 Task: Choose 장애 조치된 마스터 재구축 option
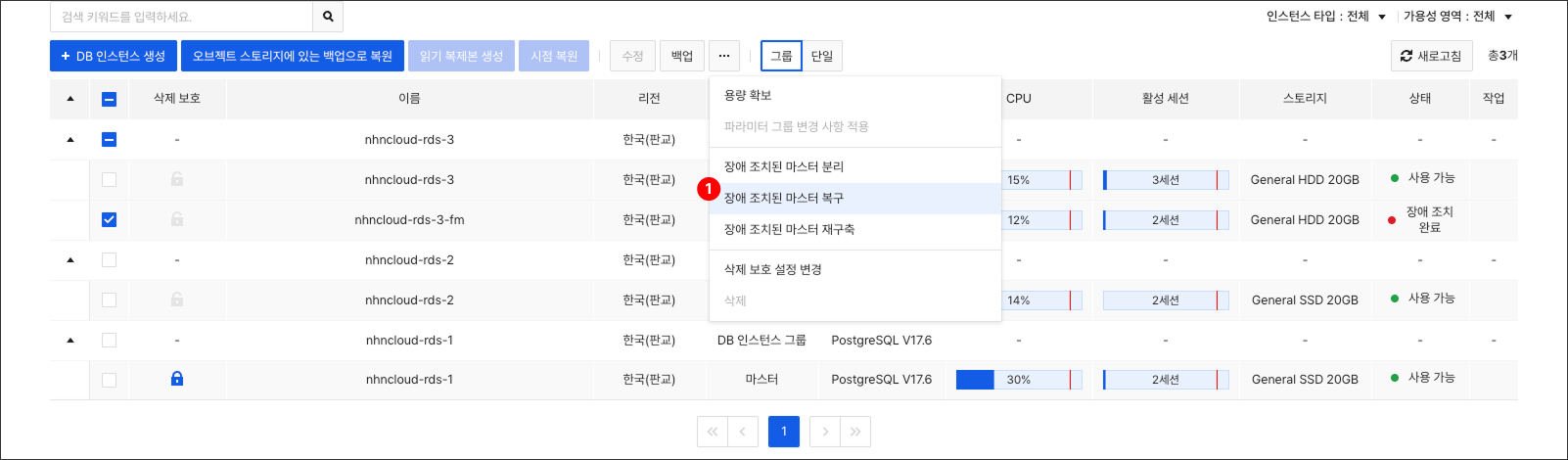pos(854,229)
